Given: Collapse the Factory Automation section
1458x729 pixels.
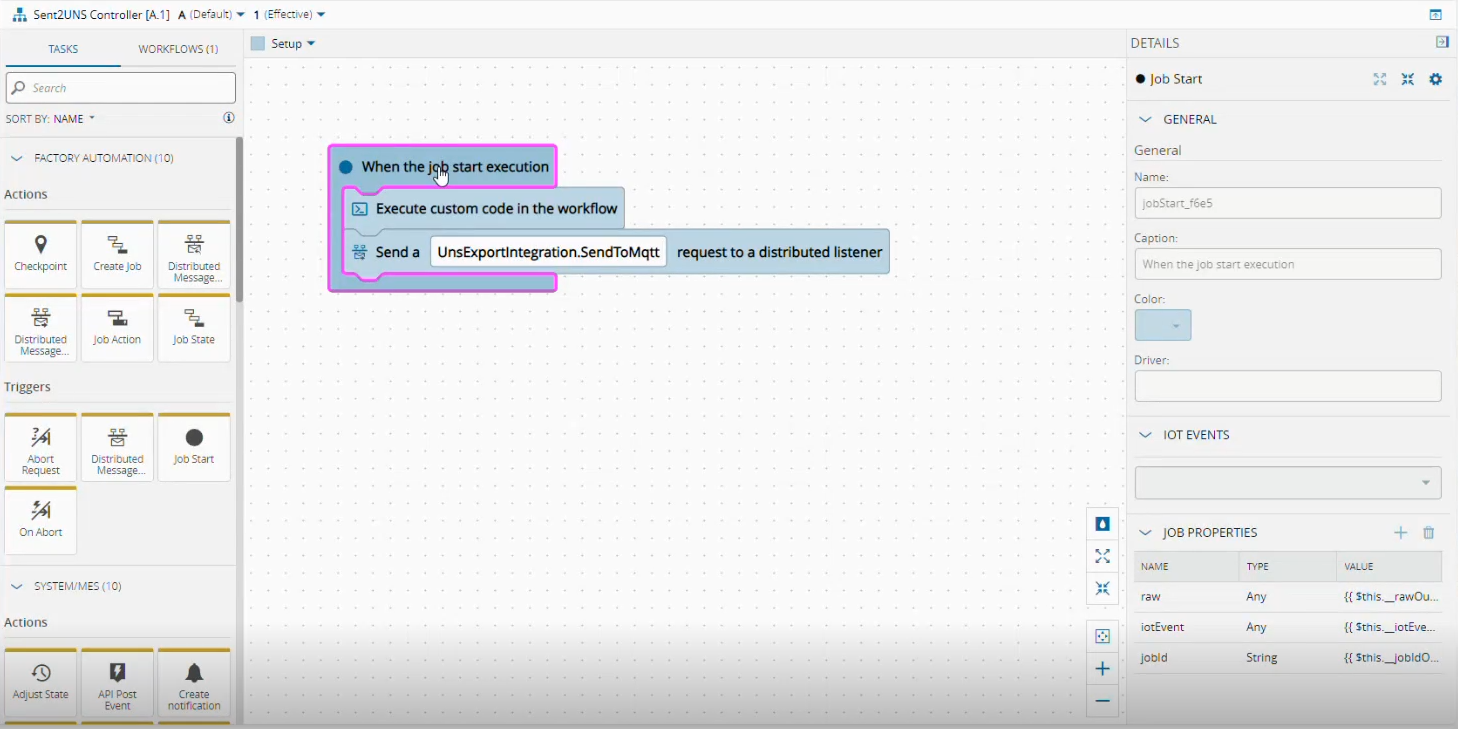Looking at the screenshot, I should point(16,158).
